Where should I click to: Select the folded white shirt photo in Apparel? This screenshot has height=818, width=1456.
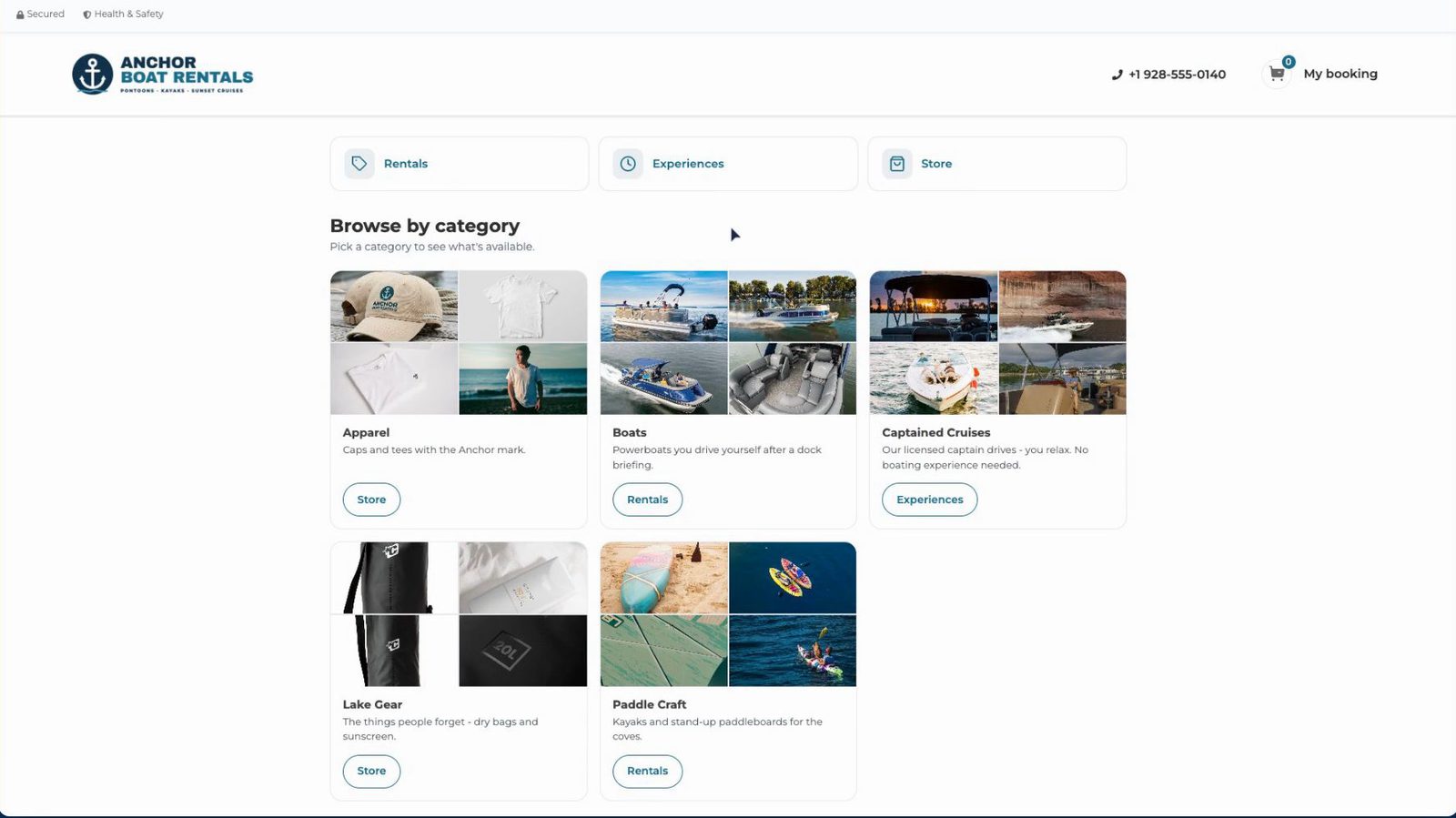click(394, 379)
